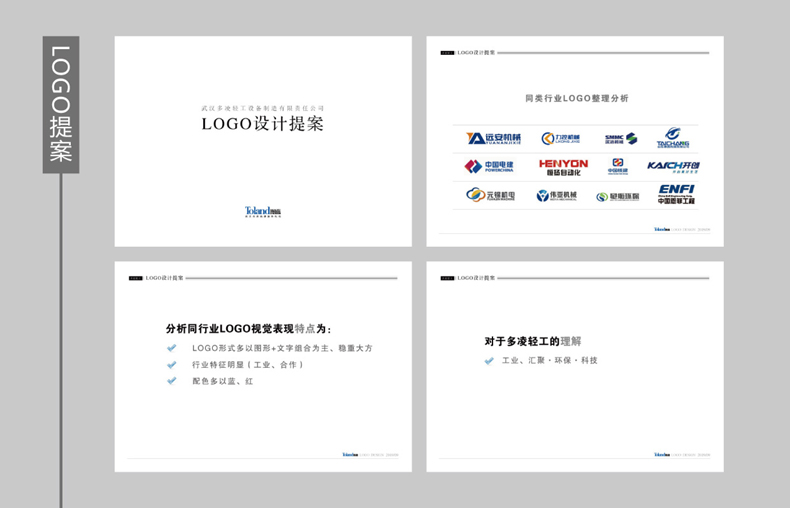Viewport: 790px width, 508px height.
Task: Click the LOGO设计提案 header on logo analysis slide
Action: 476,52
